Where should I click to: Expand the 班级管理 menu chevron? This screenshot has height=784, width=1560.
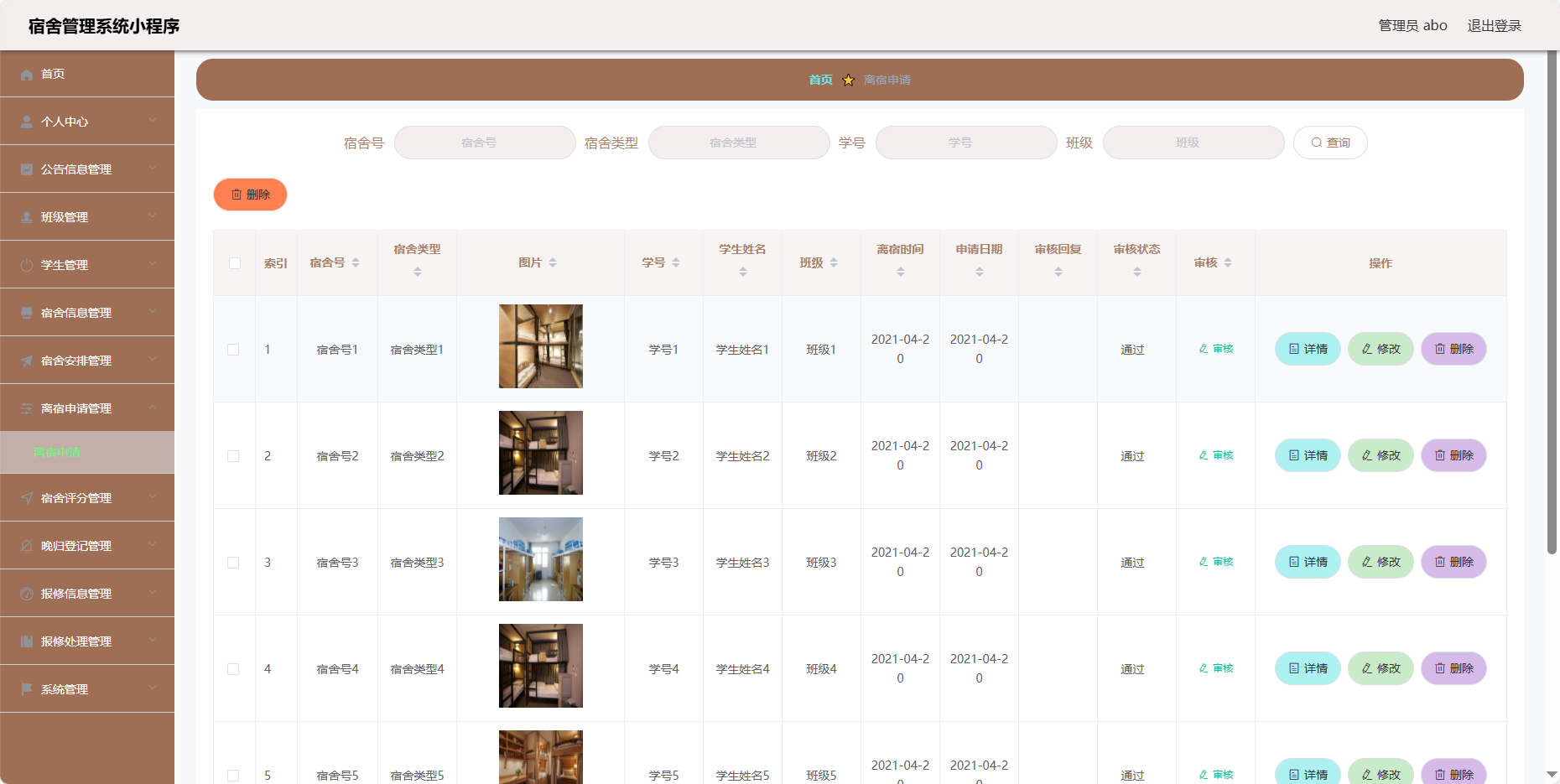(x=153, y=216)
